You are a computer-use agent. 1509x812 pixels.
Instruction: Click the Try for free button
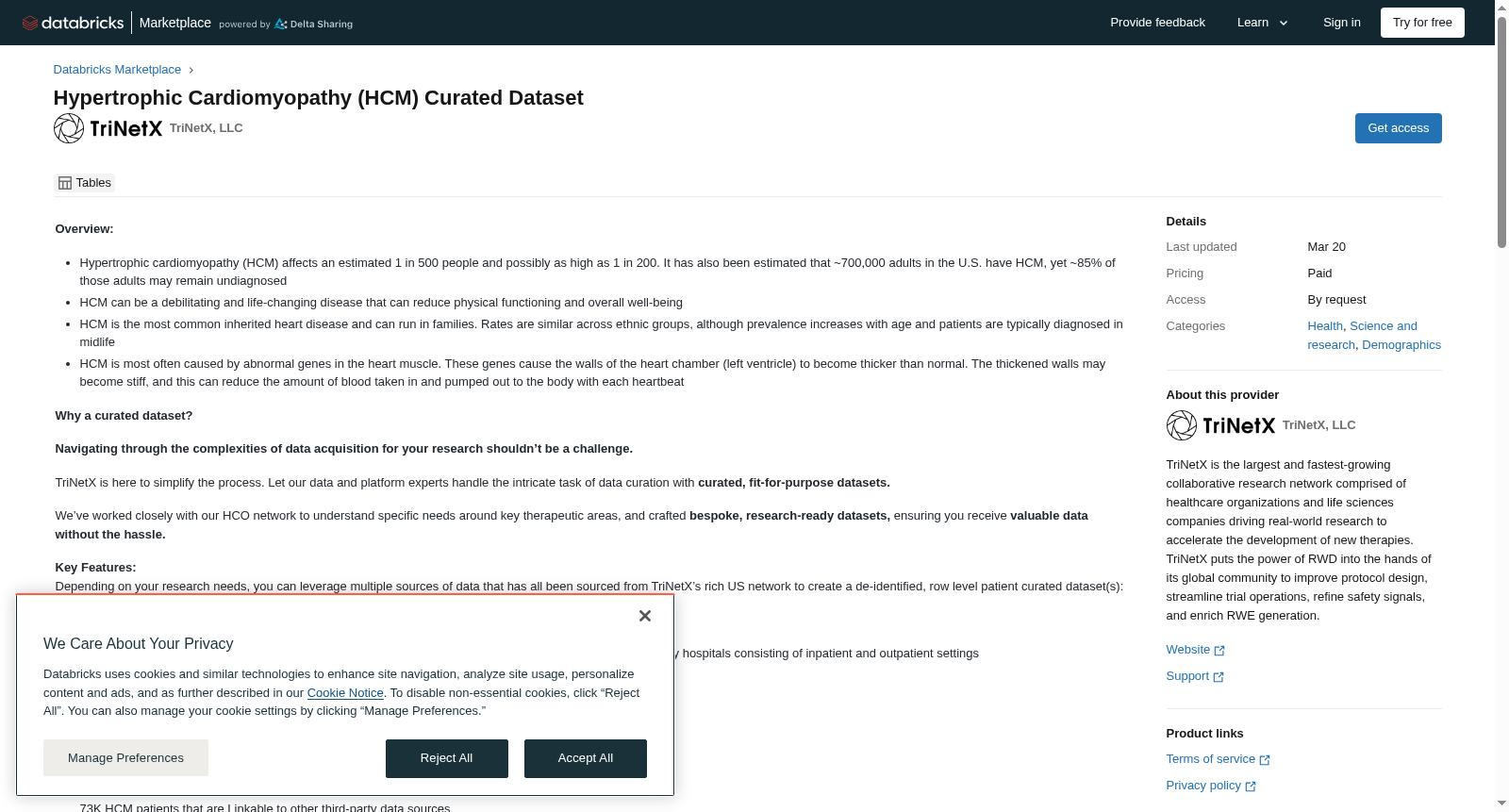click(x=1422, y=23)
